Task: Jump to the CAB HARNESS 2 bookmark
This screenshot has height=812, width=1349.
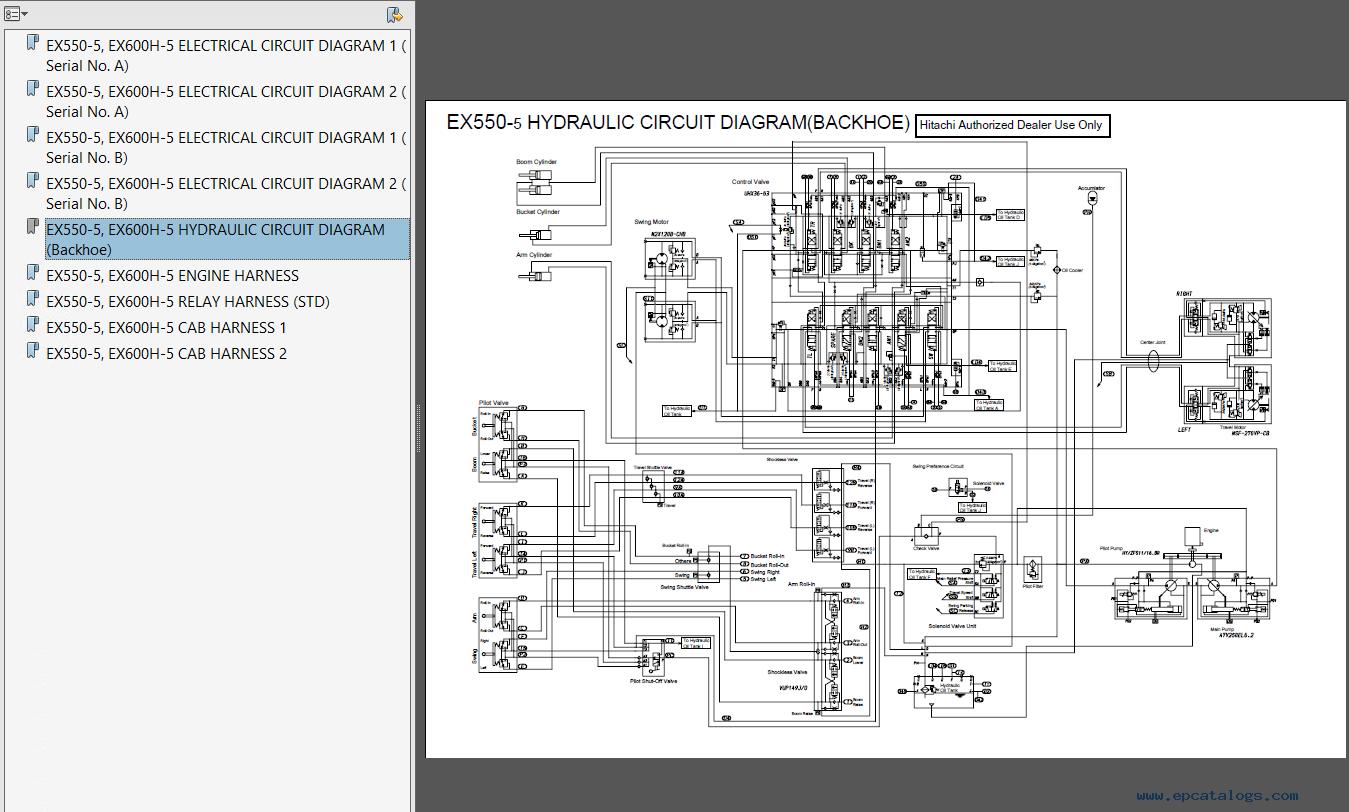Action: coord(166,353)
